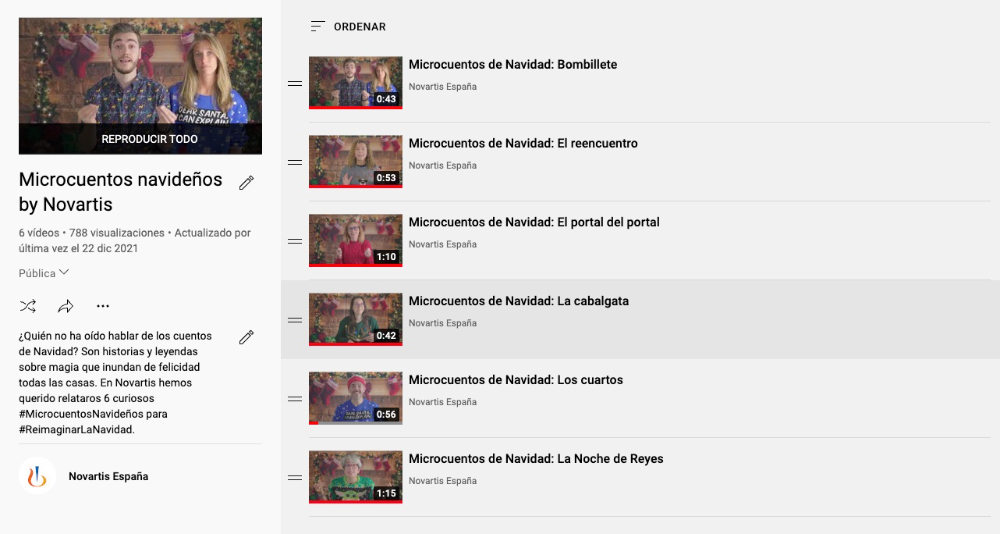Shuffle the playlist with the shuffle icon
Screen dimensions: 1000x534
[27, 306]
